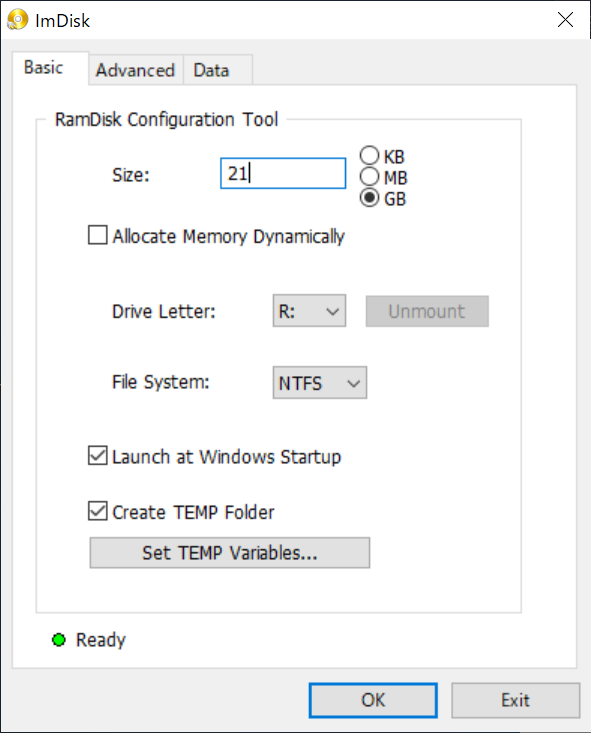This screenshot has height=733, width=591.
Task: Open the Drive Letter dropdown
Action: tap(310, 311)
